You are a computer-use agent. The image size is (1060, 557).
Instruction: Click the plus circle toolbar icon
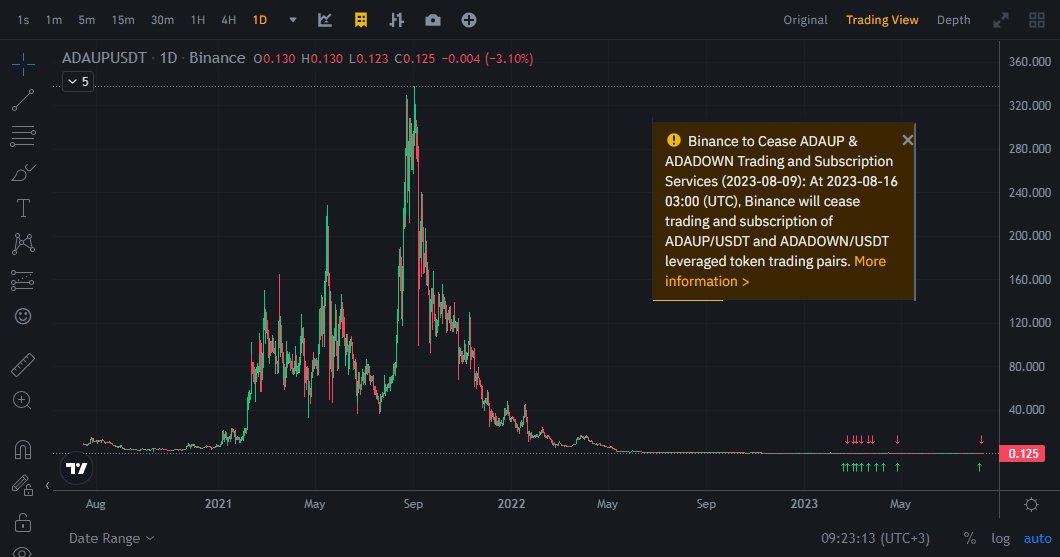[468, 20]
